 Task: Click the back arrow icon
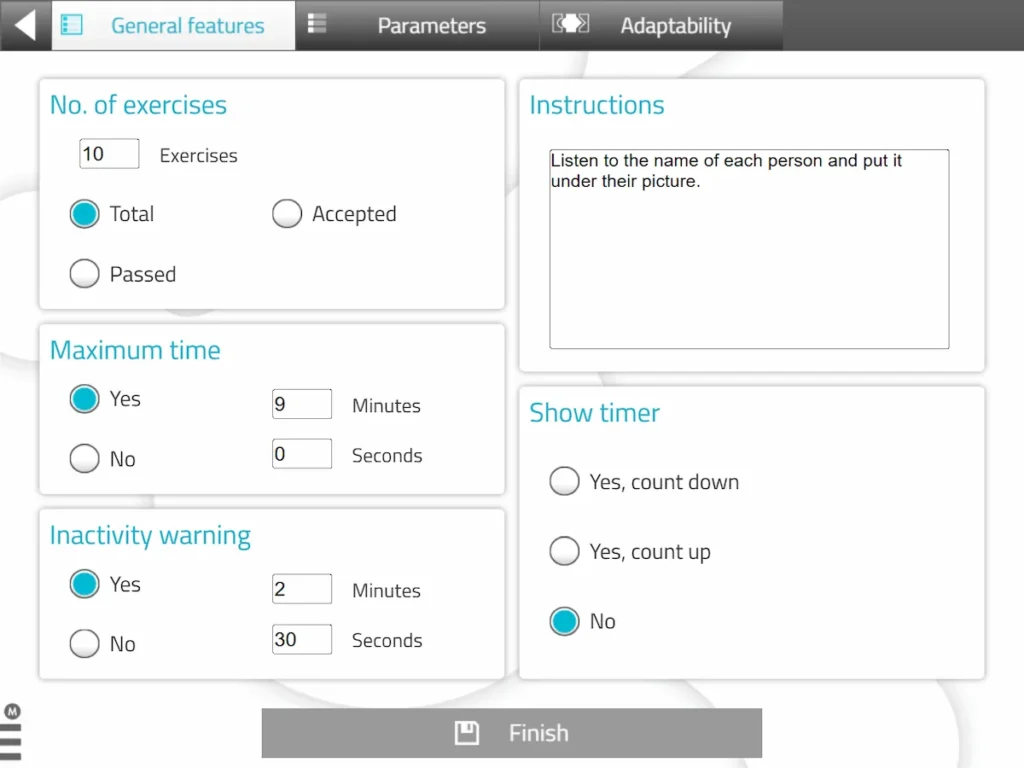(x=25, y=25)
